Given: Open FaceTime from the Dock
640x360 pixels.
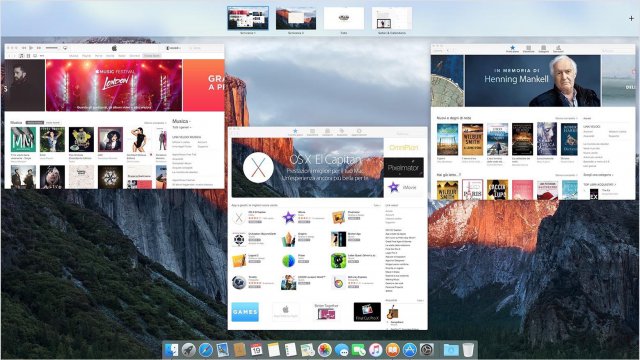Looking at the screenshot, I should (358, 350).
